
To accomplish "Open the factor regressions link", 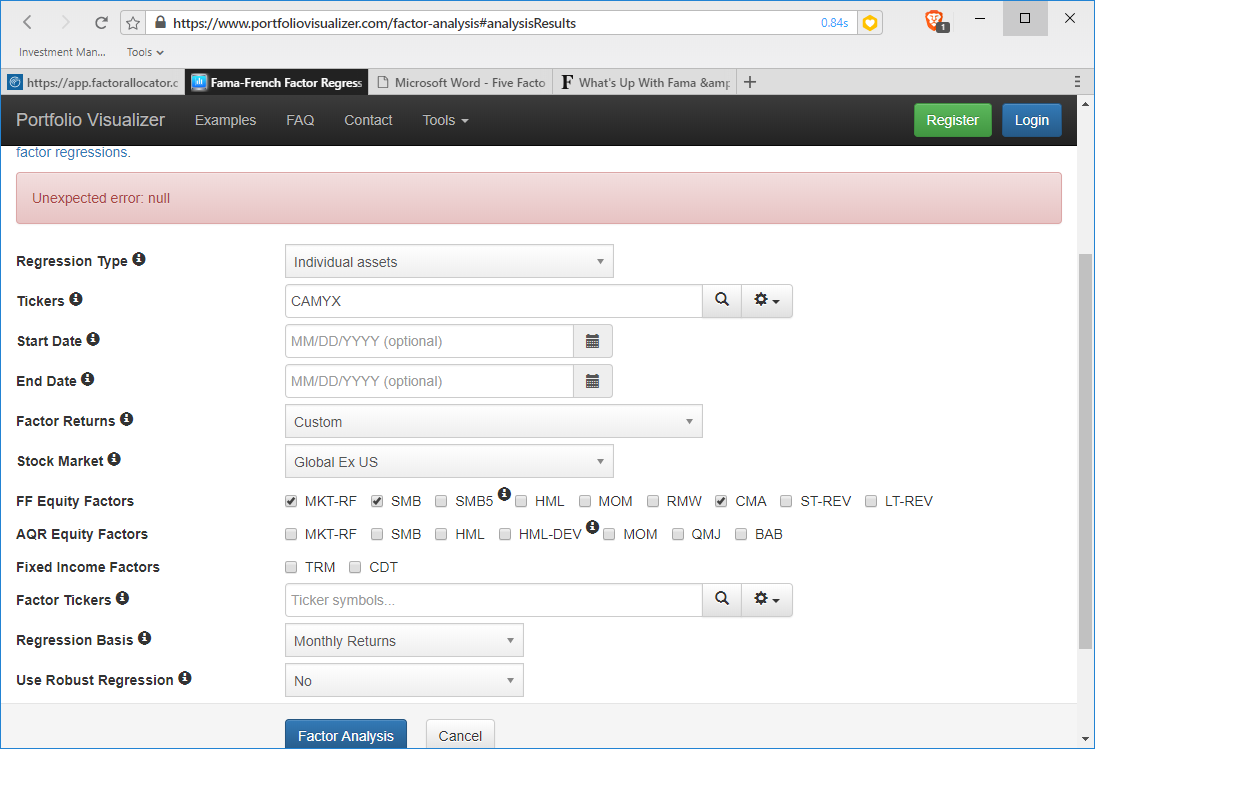I will click(73, 153).
